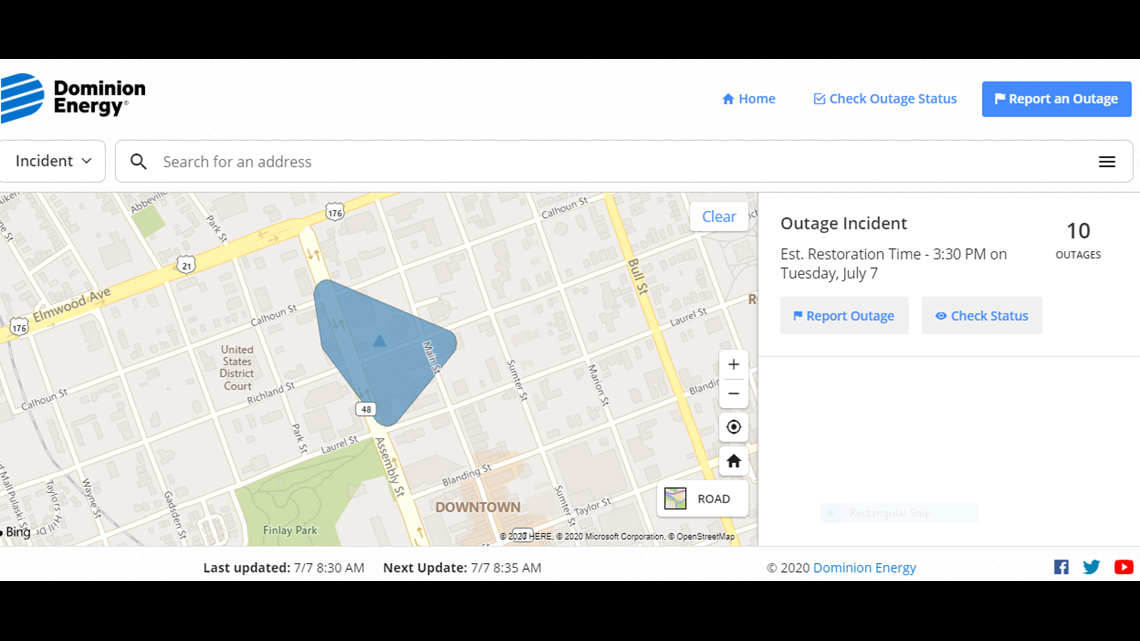The image size is (1140, 641).
Task: Click the Assembly St street label
Action: click(x=390, y=467)
